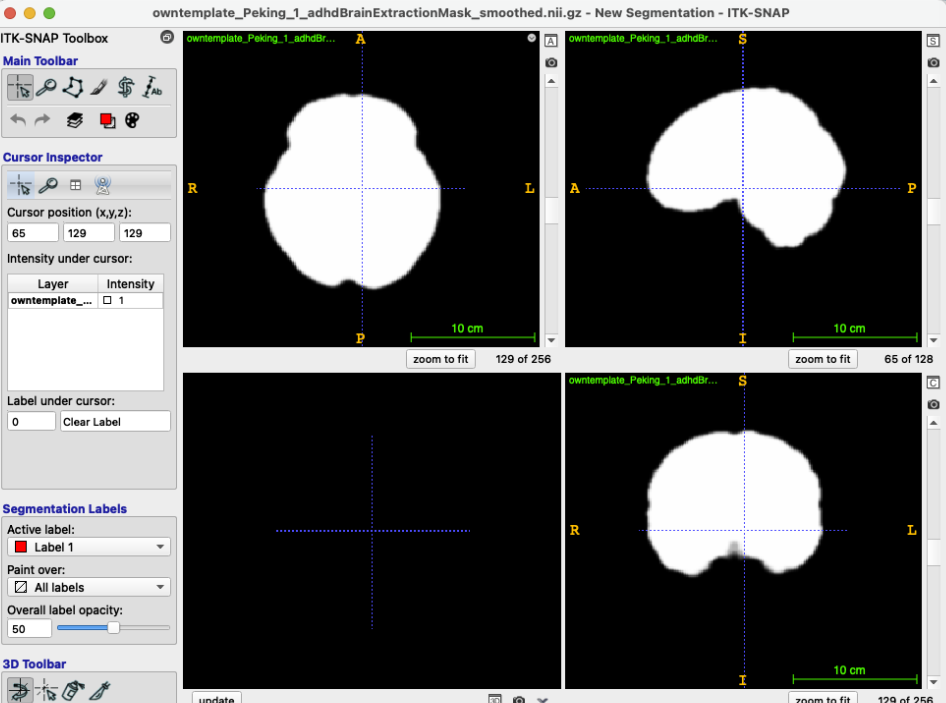Image resolution: width=946 pixels, height=703 pixels.
Task: Switch to the zoom tab in Cursor Inspector
Action: pyautogui.click(x=46, y=184)
